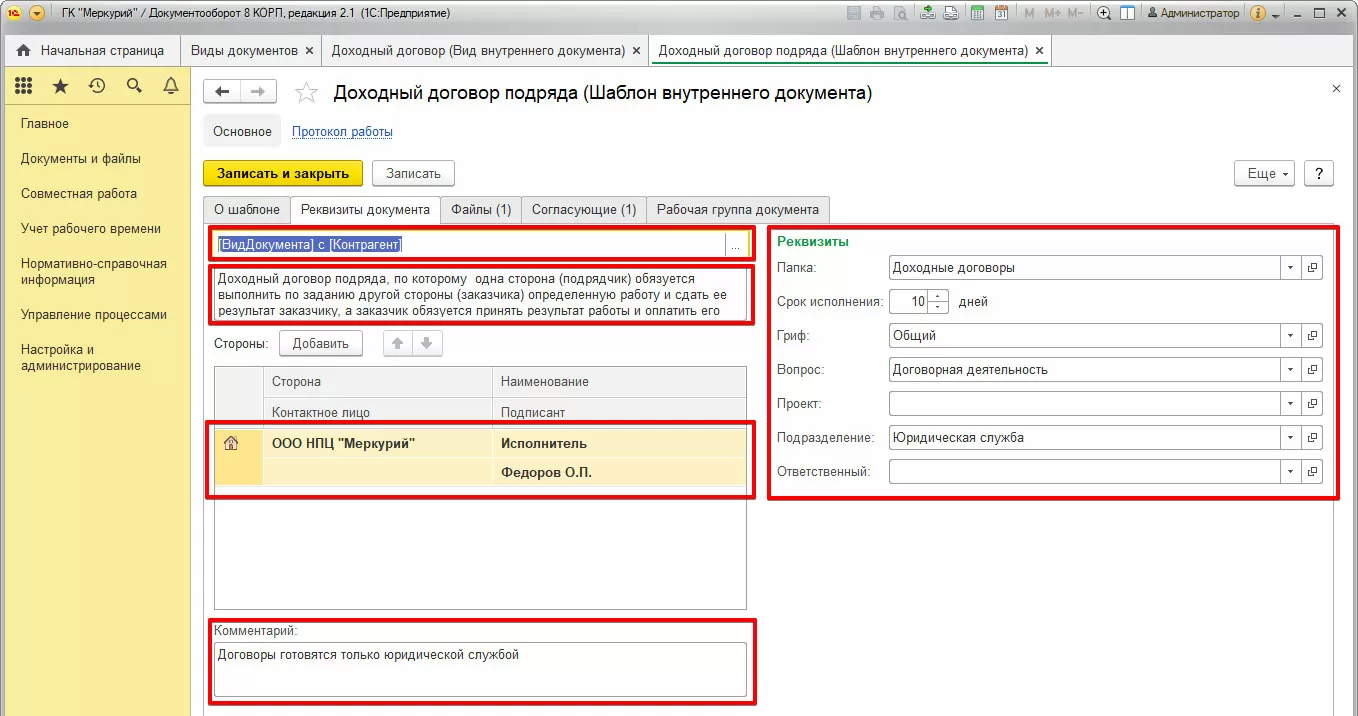Viewport: 1358px width, 716px height.
Task: Open the notifications bell icon
Action: tap(171, 87)
